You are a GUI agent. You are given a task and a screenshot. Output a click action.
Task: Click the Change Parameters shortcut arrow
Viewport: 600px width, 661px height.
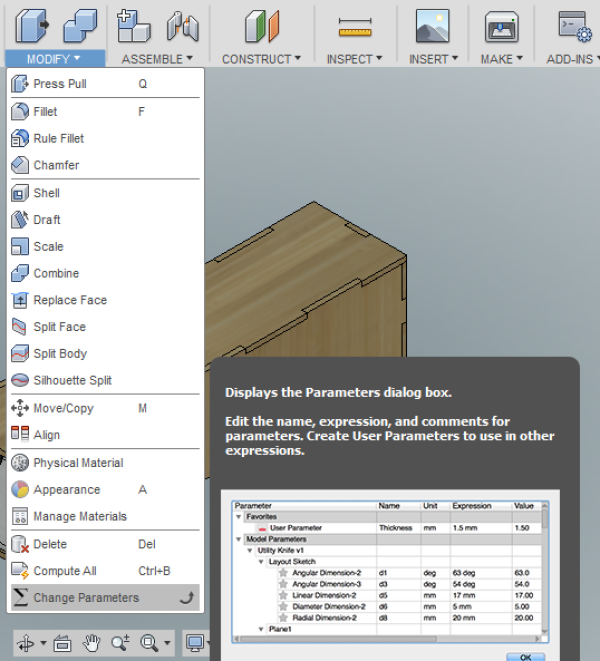pyautogui.click(x=185, y=598)
